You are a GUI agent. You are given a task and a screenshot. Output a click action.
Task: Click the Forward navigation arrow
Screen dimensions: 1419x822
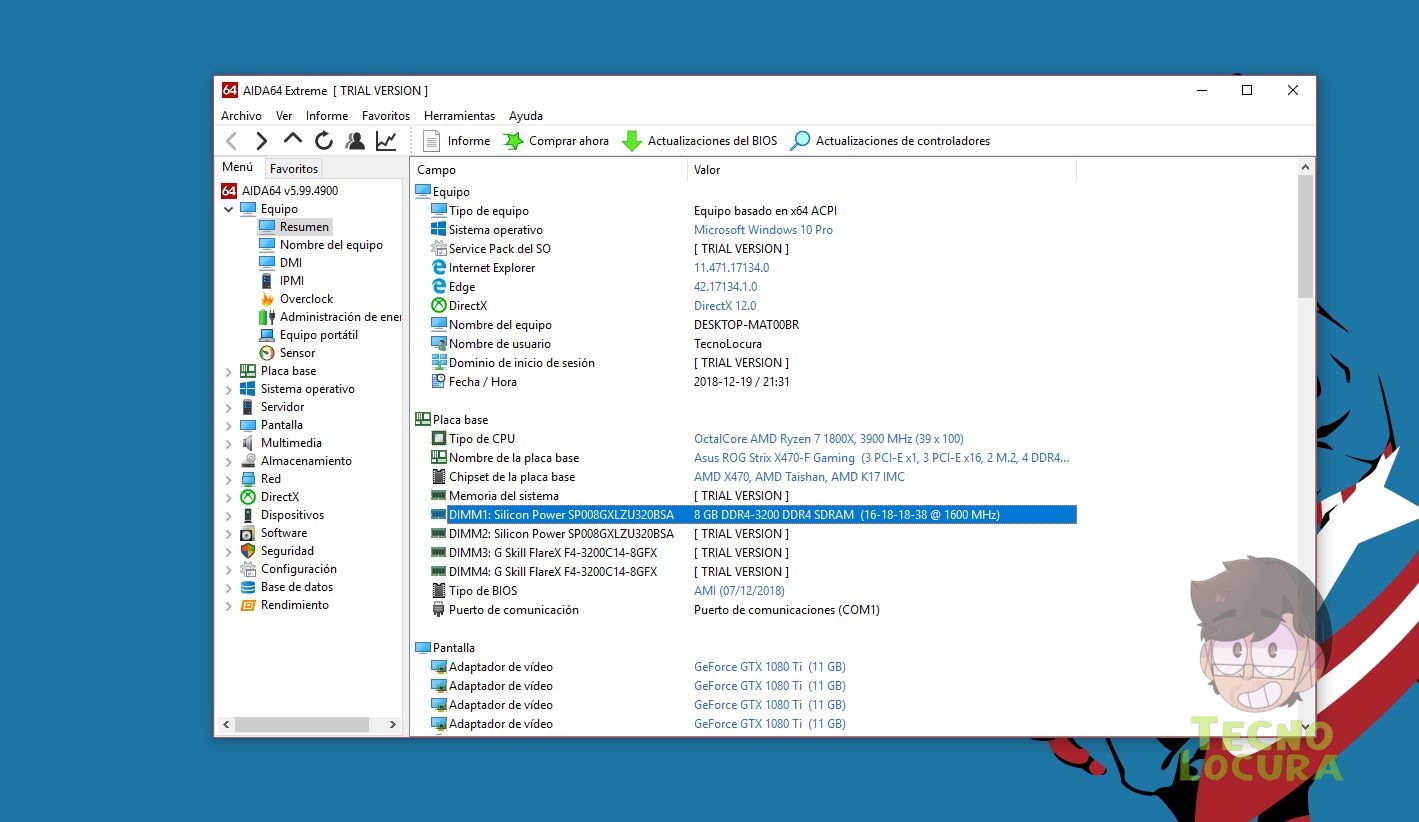click(262, 141)
